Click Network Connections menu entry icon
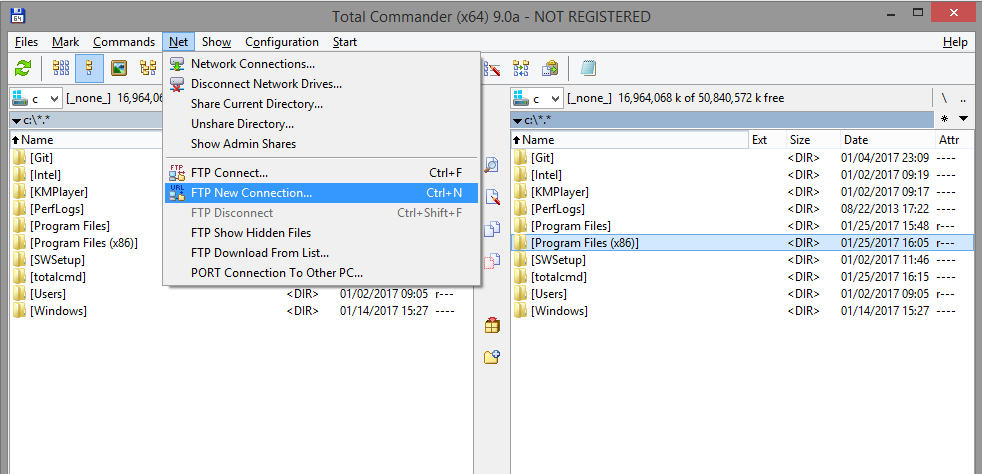This screenshot has height=474, width=982. [x=178, y=64]
